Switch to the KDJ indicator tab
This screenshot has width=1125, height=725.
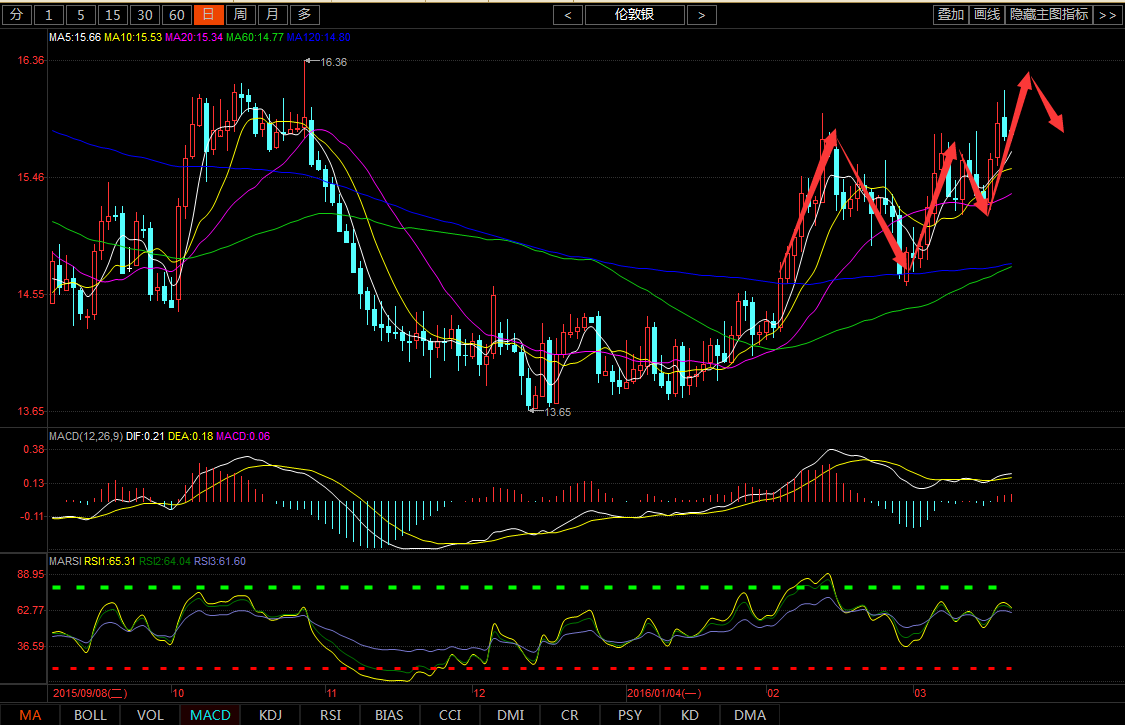point(270,715)
